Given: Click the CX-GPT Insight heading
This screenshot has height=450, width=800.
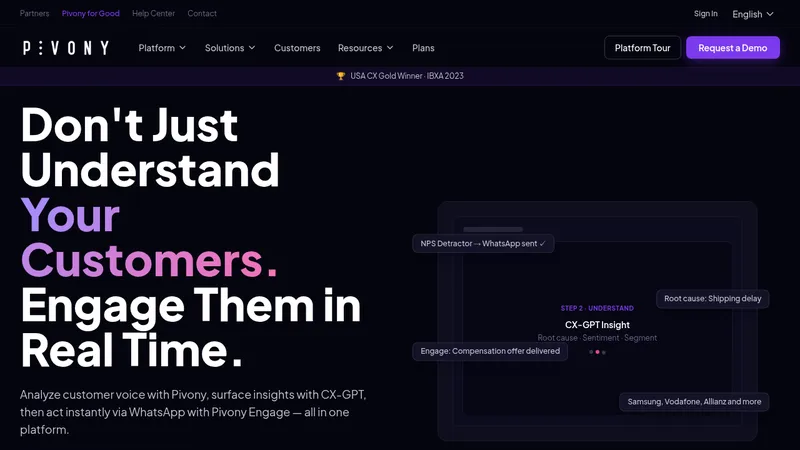Looking at the screenshot, I should 597,325.
